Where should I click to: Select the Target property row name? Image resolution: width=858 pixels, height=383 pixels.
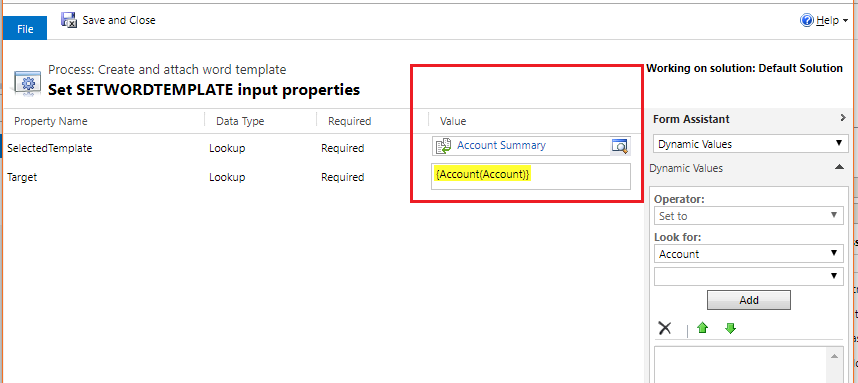[22, 177]
